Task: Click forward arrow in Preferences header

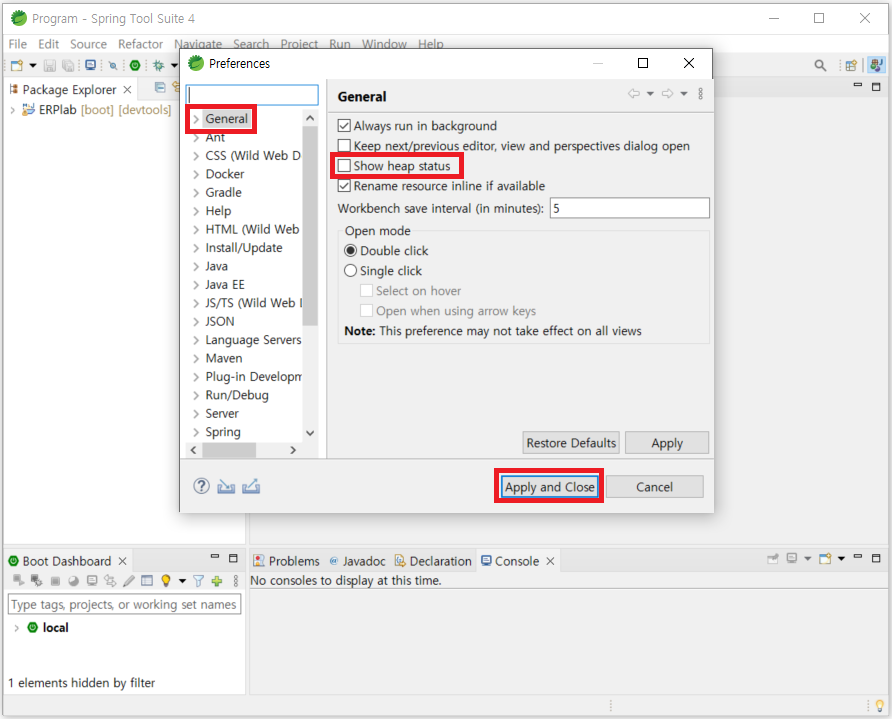Action: [667, 93]
